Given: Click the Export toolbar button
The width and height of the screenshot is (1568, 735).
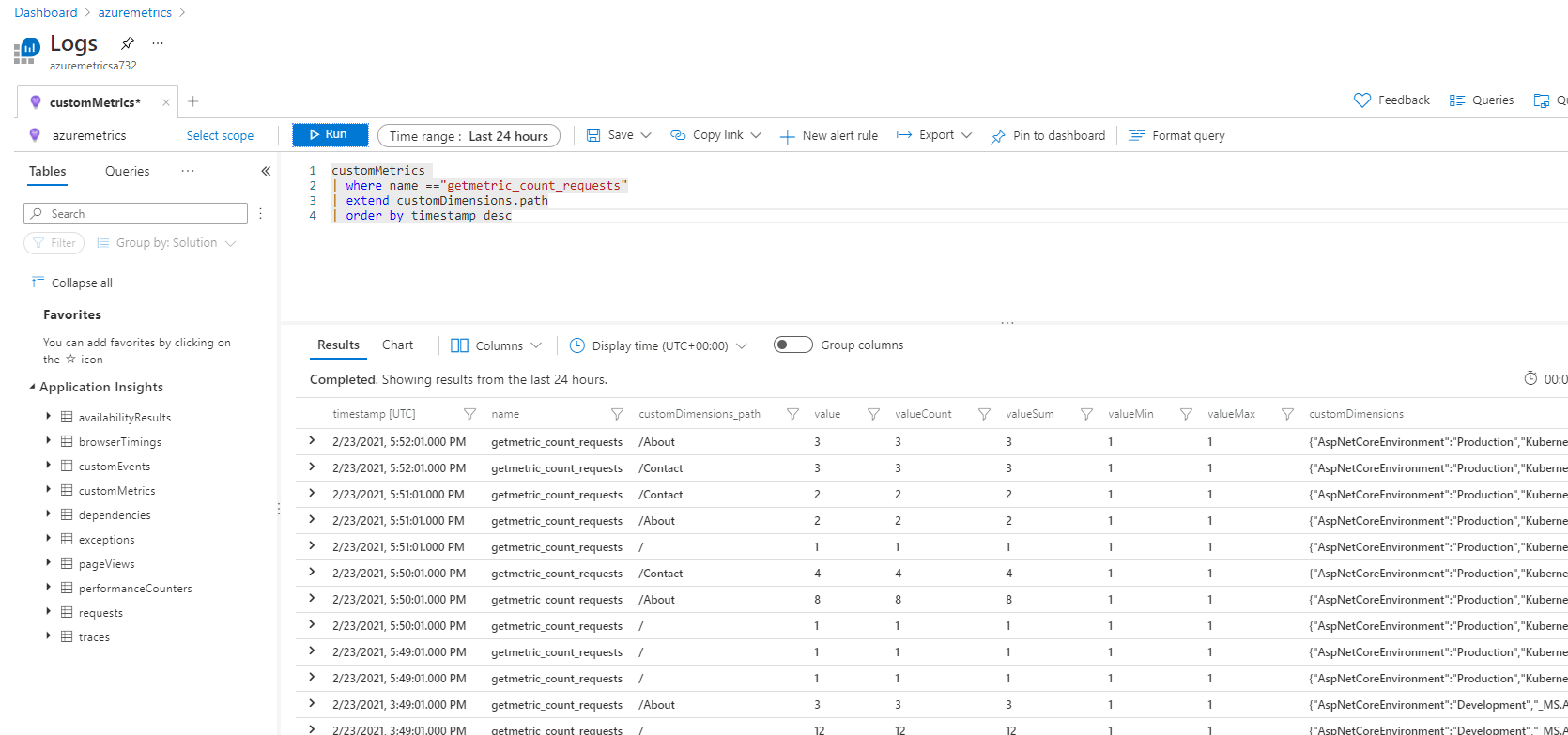Looking at the screenshot, I should point(926,135).
